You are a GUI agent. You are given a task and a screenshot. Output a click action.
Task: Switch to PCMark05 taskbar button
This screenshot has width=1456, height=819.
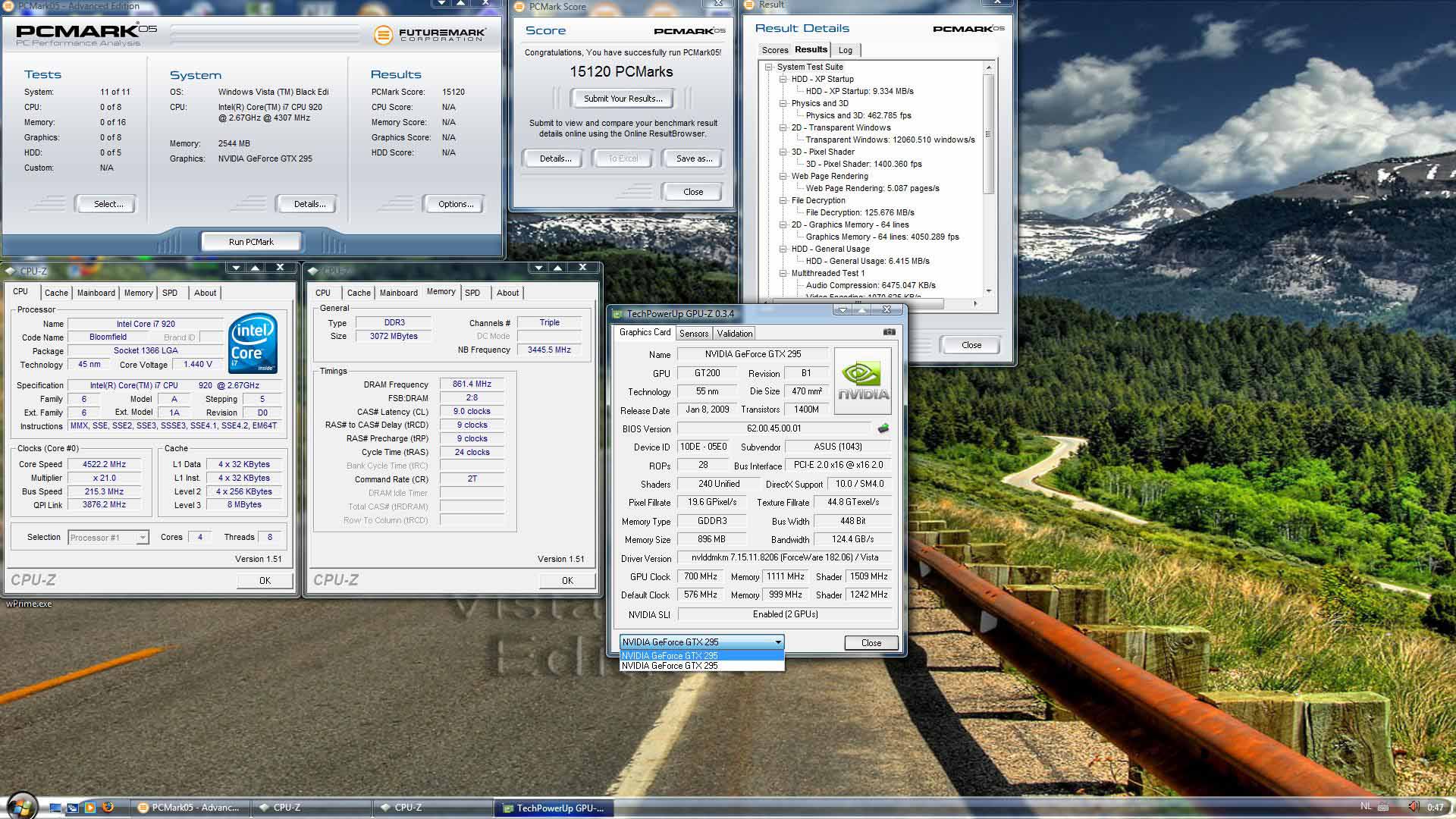[x=190, y=808]
